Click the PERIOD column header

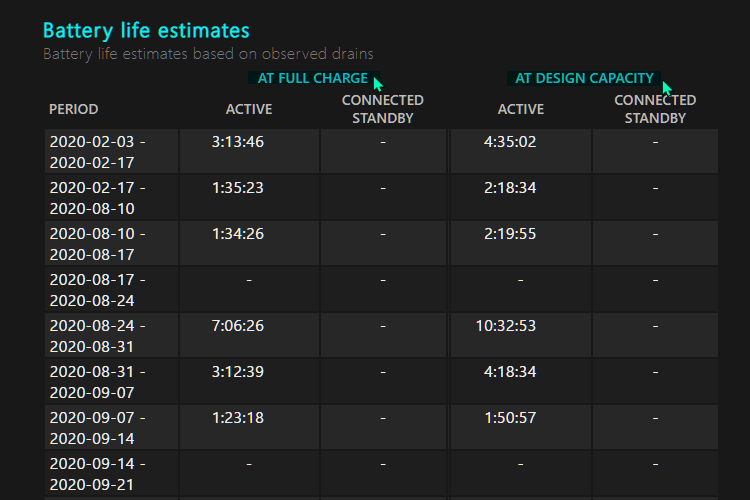tap(74, 109)
